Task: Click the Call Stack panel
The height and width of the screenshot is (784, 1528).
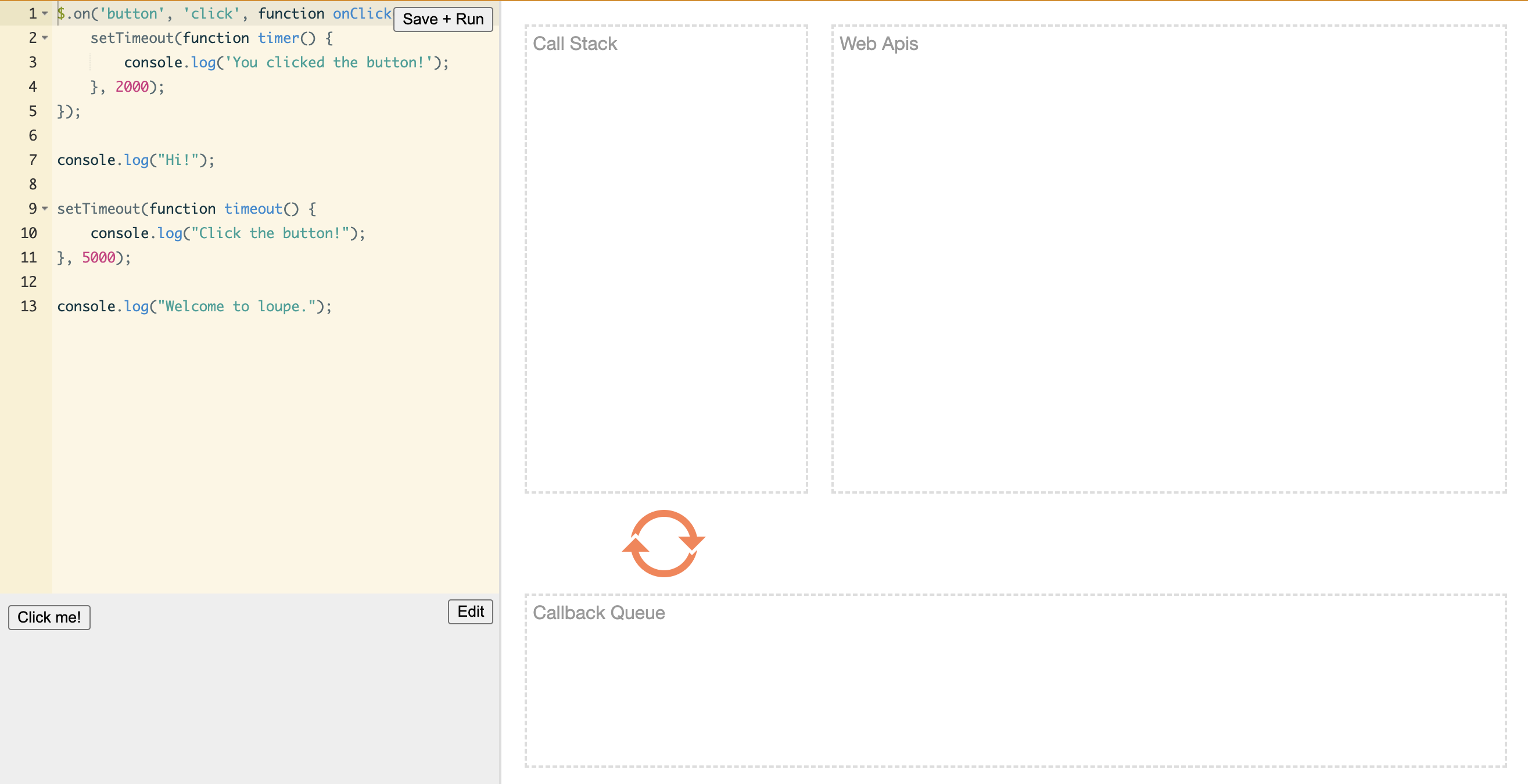Action: tap(666, 258)
